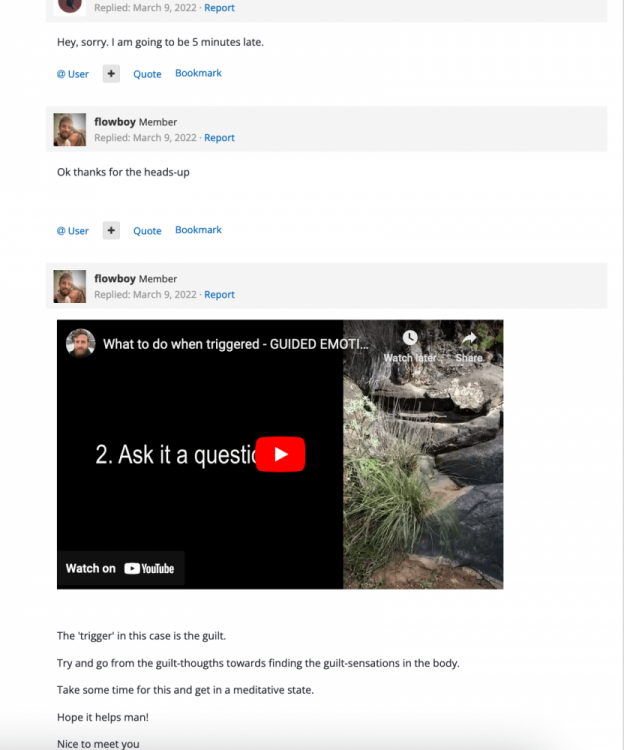
Task: Mention user via '@ User' under late post
Action: pyautogui.click(x=72, y=74)
